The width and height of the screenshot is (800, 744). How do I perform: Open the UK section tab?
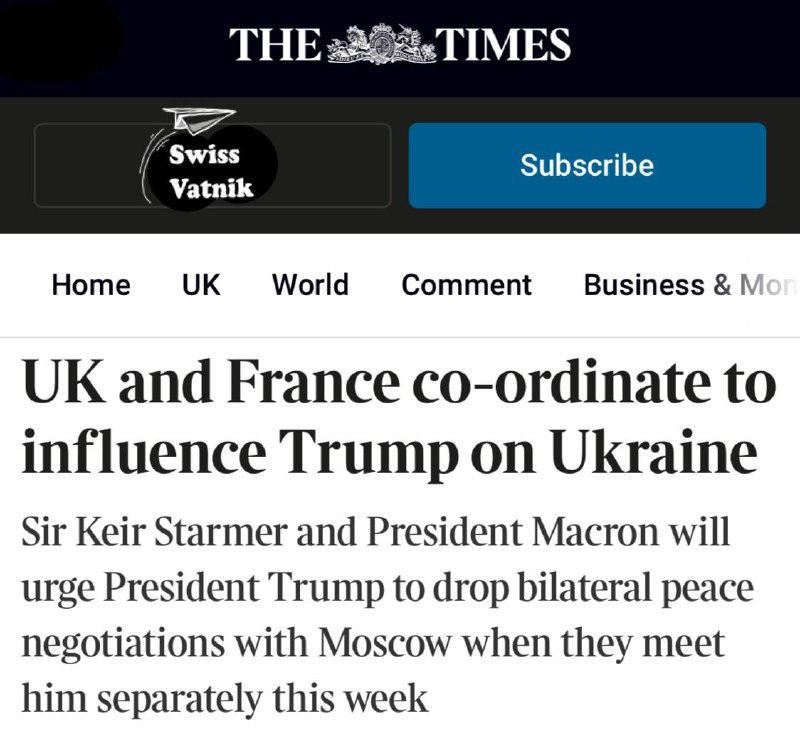pos(201,285)
